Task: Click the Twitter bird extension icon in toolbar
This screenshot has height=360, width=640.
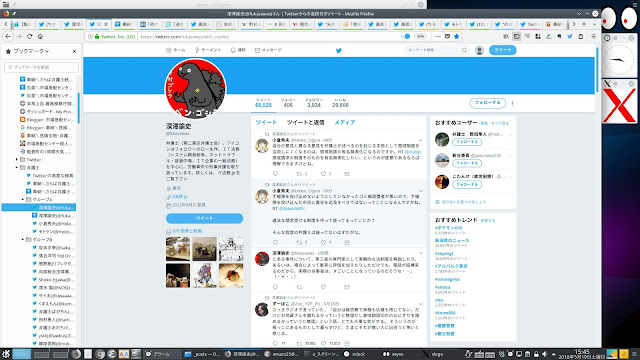Action: pos(570,36)
